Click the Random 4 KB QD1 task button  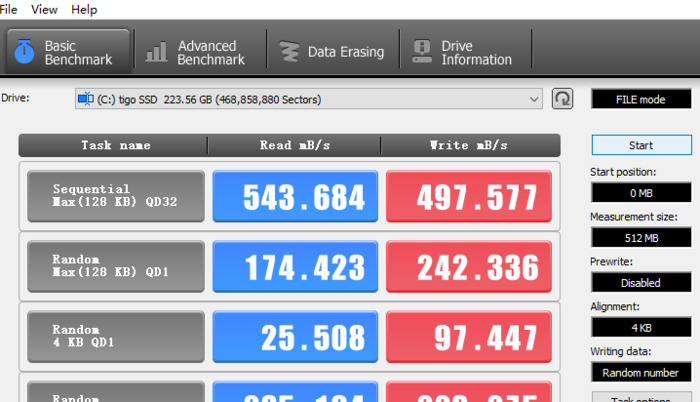coord(116,336)
